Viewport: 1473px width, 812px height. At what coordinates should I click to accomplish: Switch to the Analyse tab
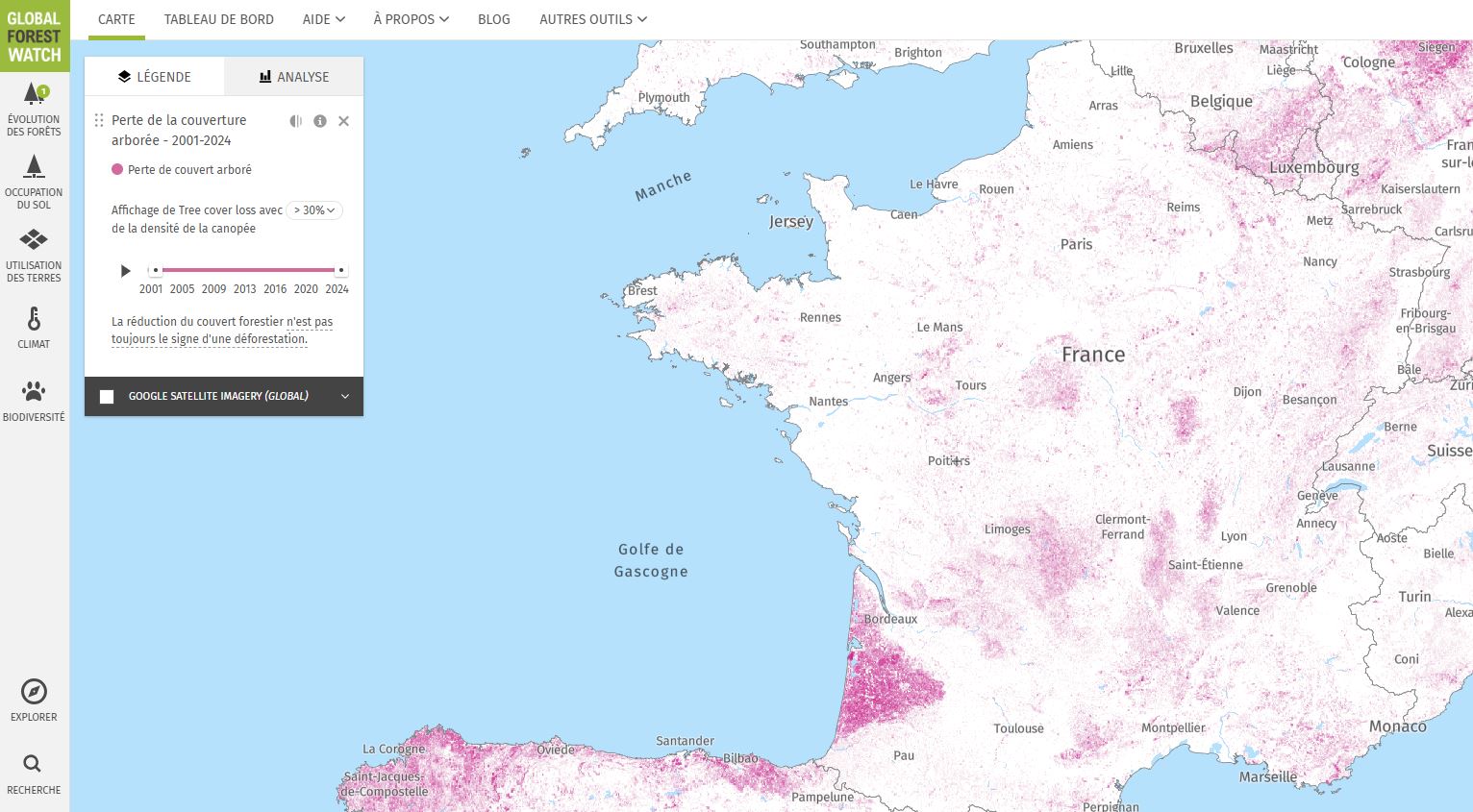(x=293, y=77)
